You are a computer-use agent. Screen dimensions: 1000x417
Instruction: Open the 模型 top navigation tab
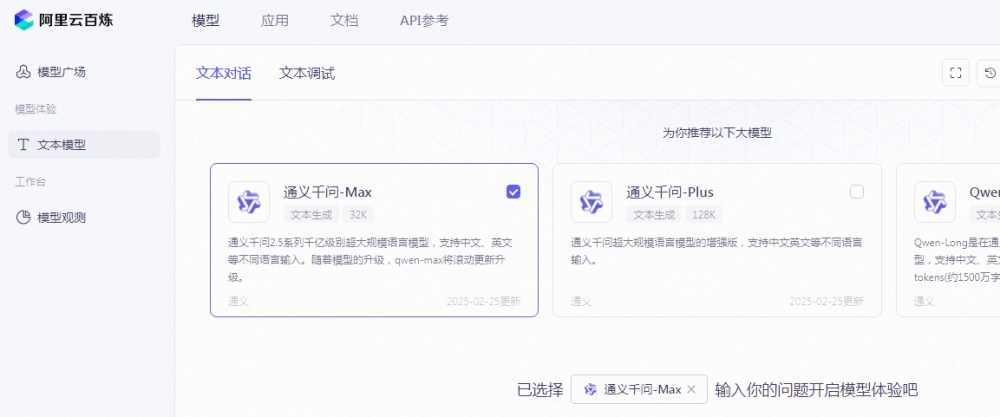(x=205, y=20)
